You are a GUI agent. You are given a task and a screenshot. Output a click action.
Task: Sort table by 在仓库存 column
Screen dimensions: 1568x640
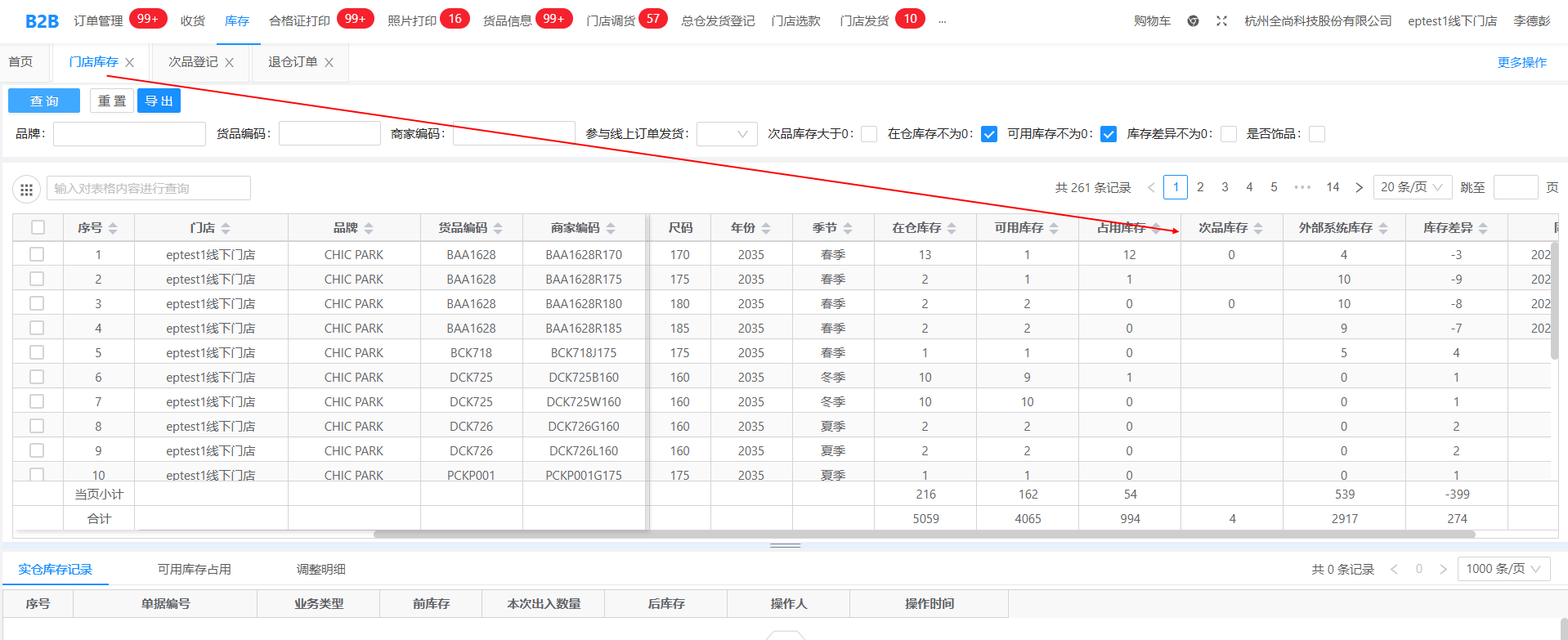(x=952, y=229)
